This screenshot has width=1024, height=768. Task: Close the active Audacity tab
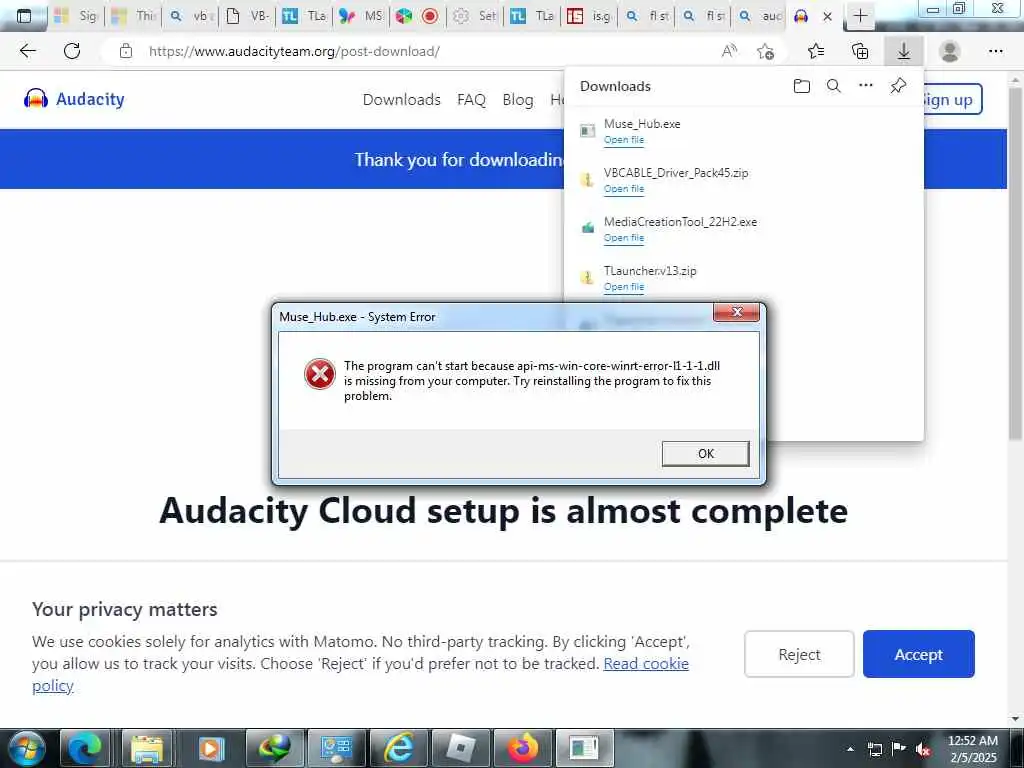pyautogui.click(x=827, y=16)
